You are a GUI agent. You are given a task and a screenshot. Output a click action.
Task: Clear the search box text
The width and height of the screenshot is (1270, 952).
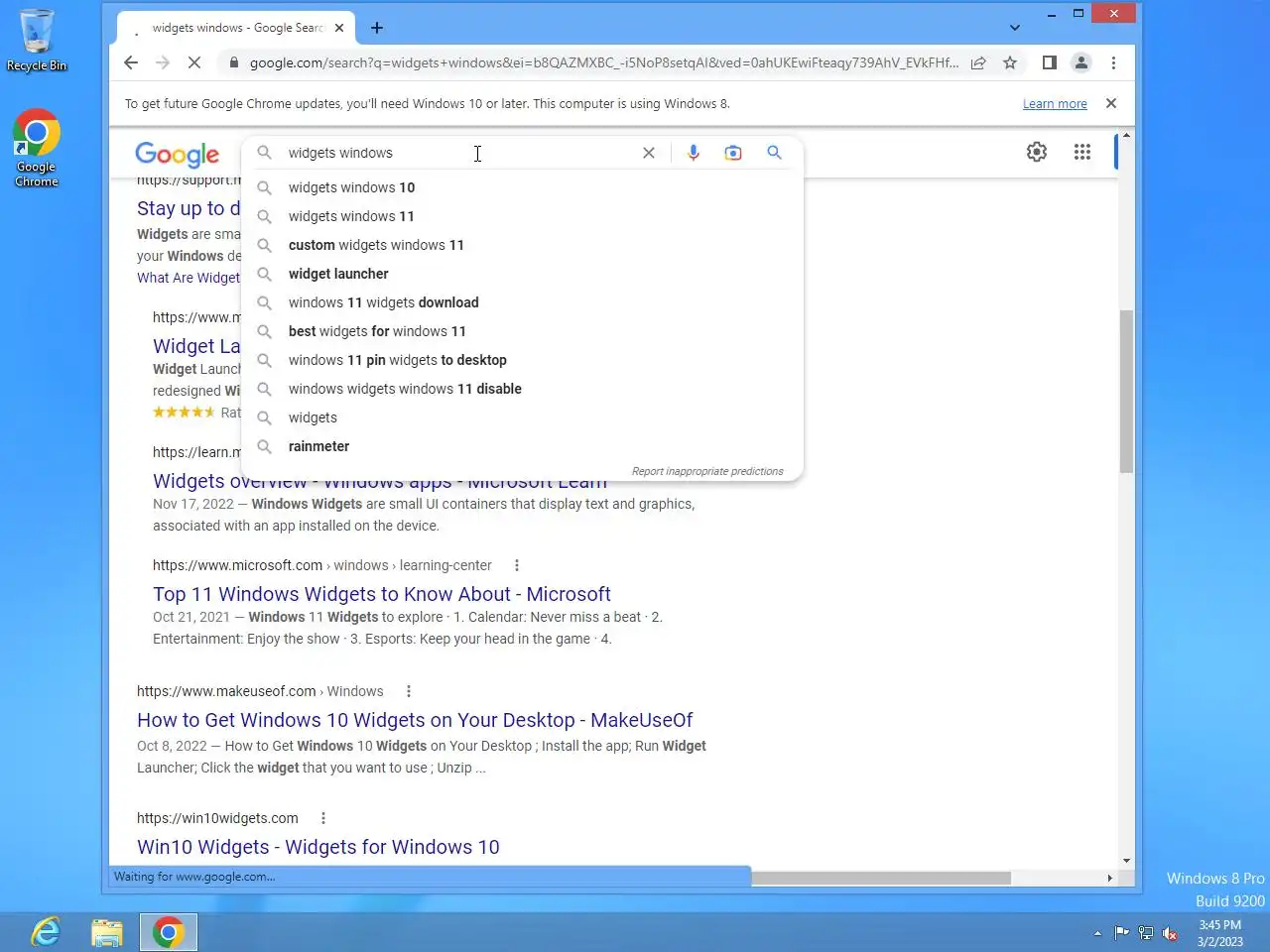click(649, 153)
